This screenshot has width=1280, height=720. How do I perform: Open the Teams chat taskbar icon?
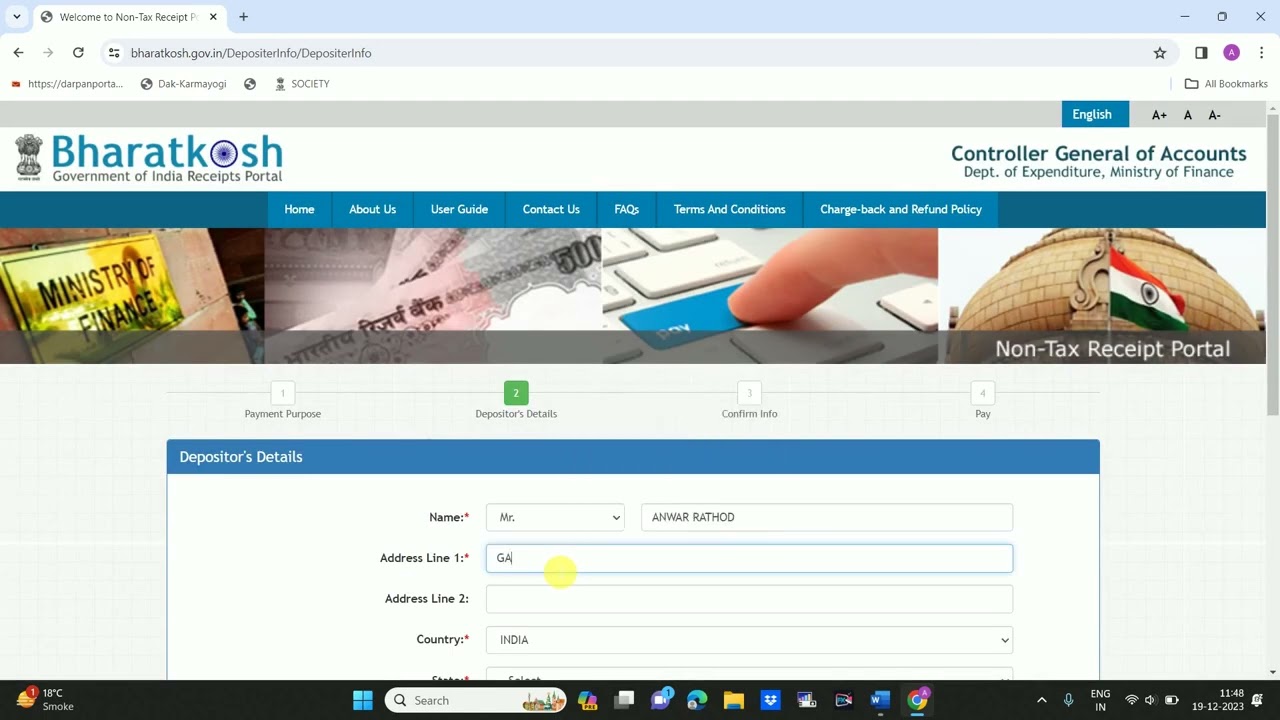pos(661,700)
